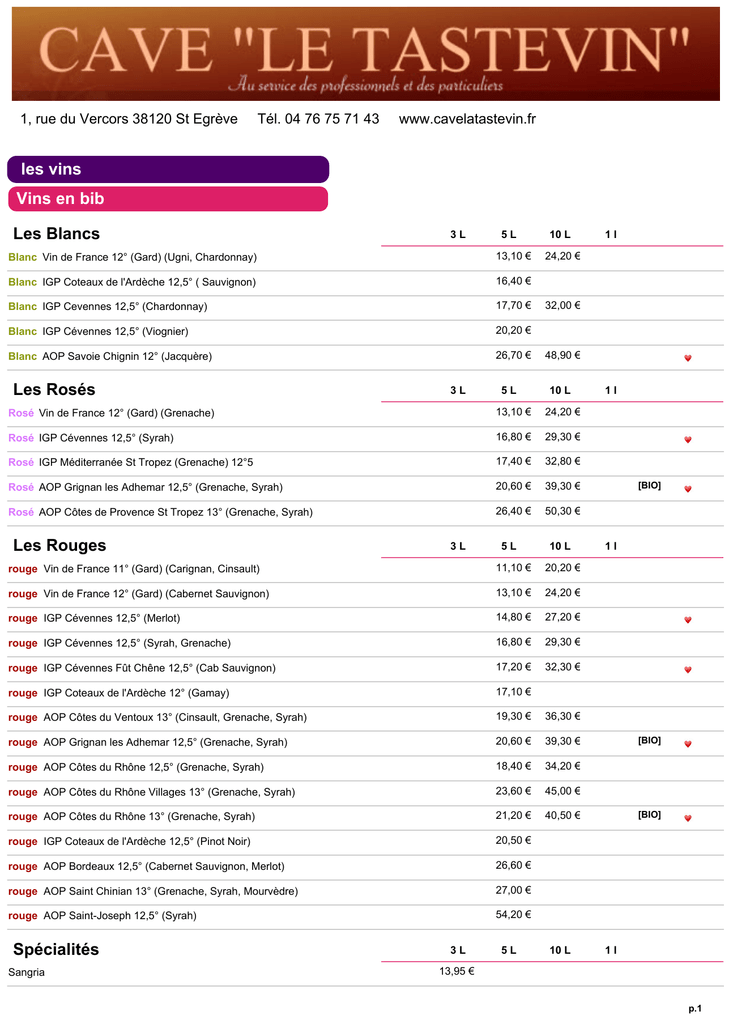
Task: Click the Sangria 13,95 € price
Action: tap(457, 971)
